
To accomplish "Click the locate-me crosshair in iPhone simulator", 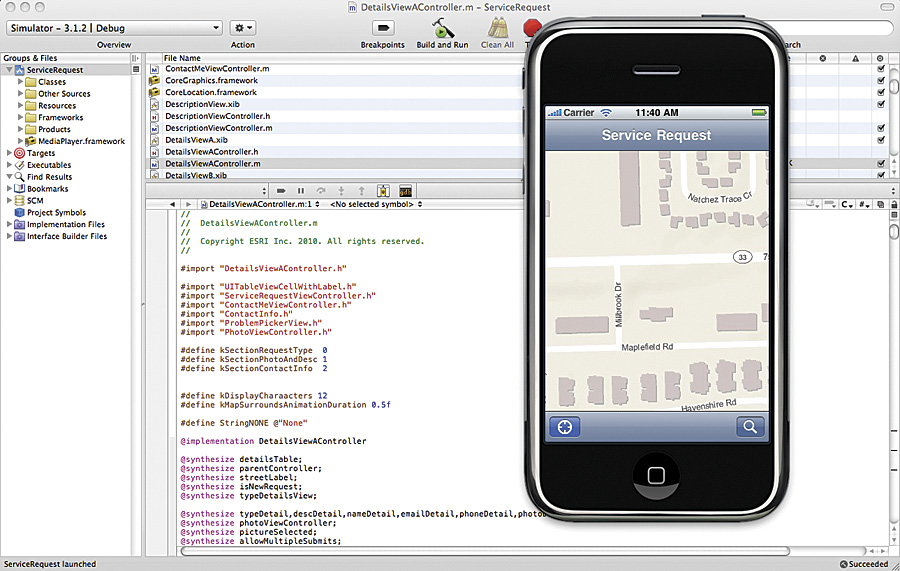I will (x=565, y=427).
